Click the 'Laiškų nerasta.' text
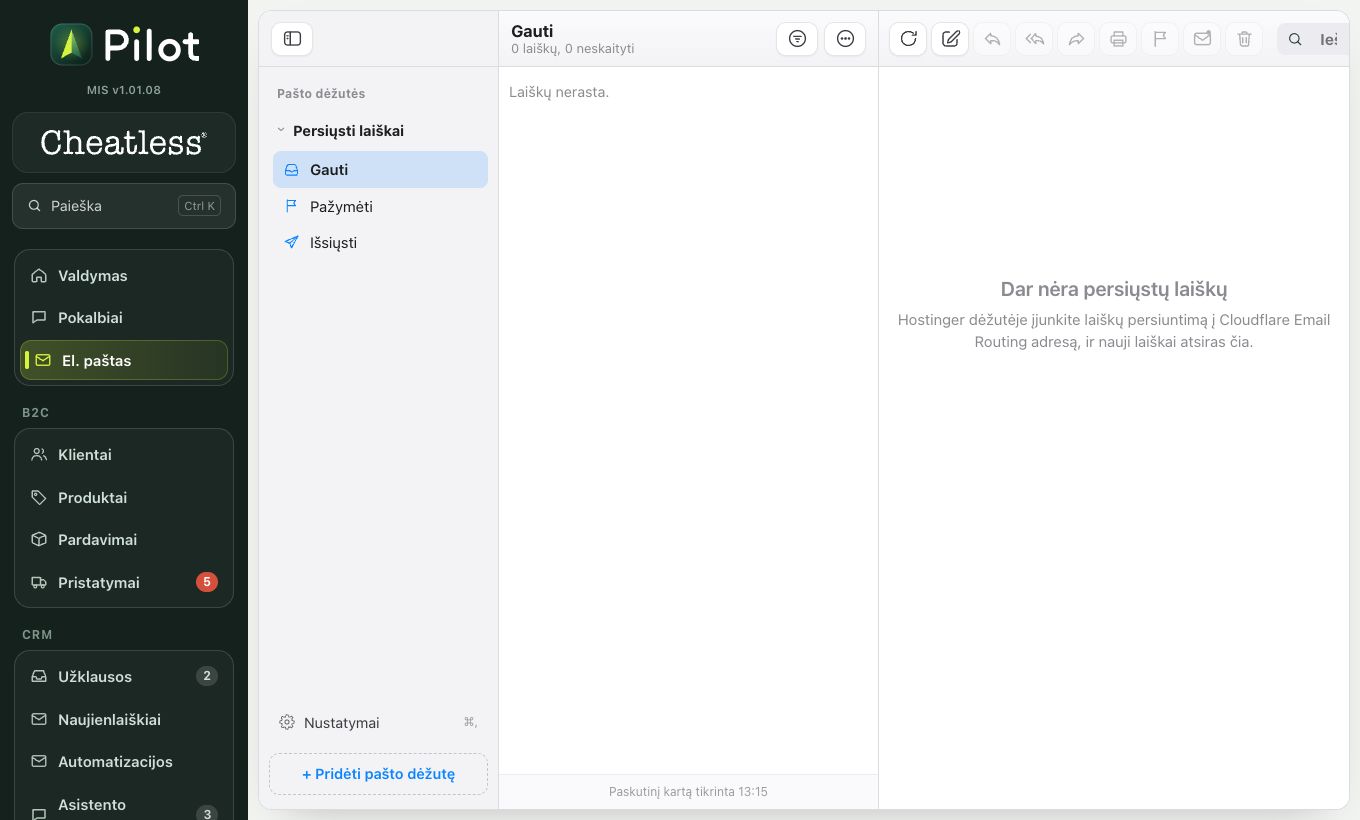The width and height of the screenshot is (1360, 820). click(559, 92)
